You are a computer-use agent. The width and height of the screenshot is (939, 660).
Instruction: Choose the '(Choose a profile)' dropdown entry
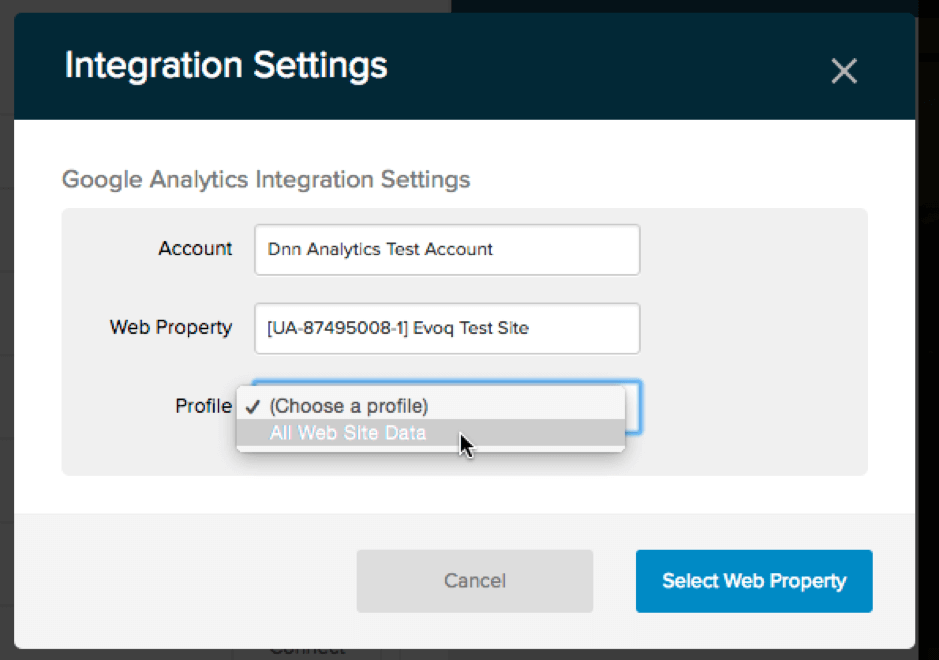[431, 405]
